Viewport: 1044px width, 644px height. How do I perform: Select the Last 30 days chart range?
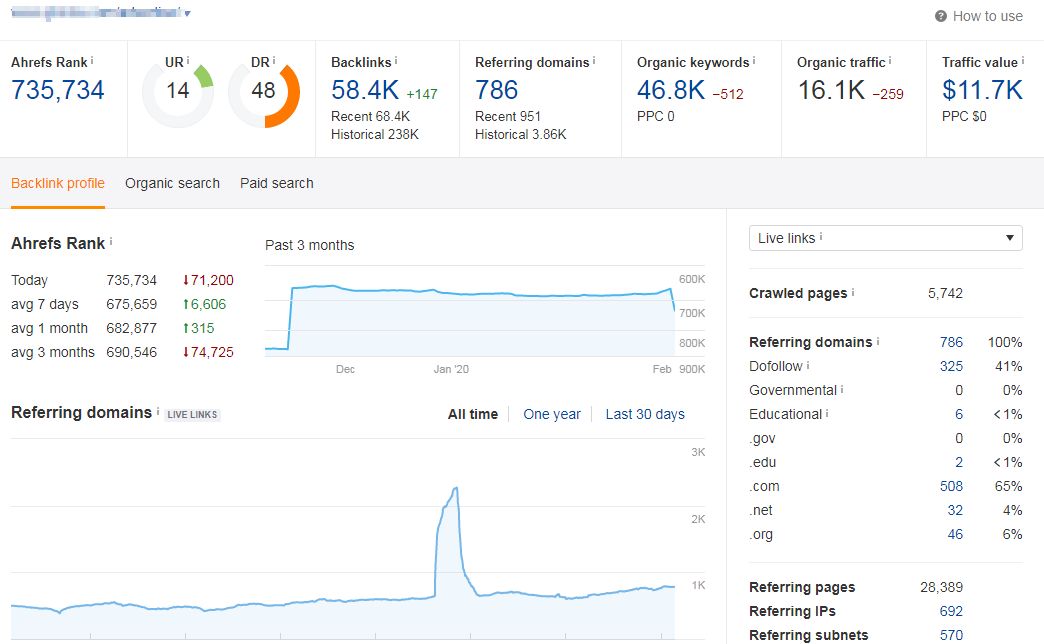click(645, 414)
